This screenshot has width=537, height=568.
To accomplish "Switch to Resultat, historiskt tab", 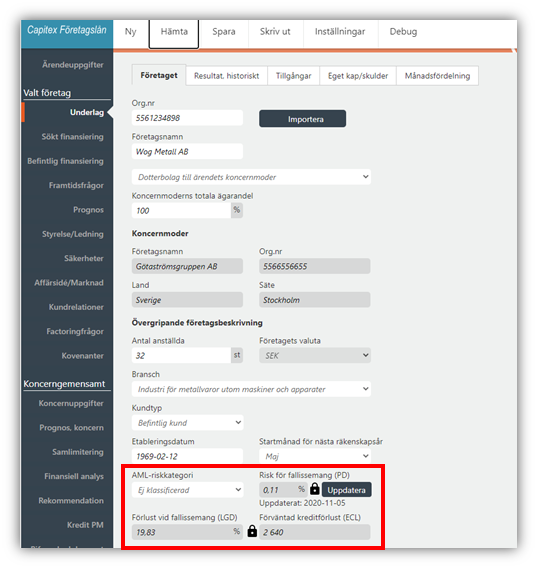I will [226, 76].
